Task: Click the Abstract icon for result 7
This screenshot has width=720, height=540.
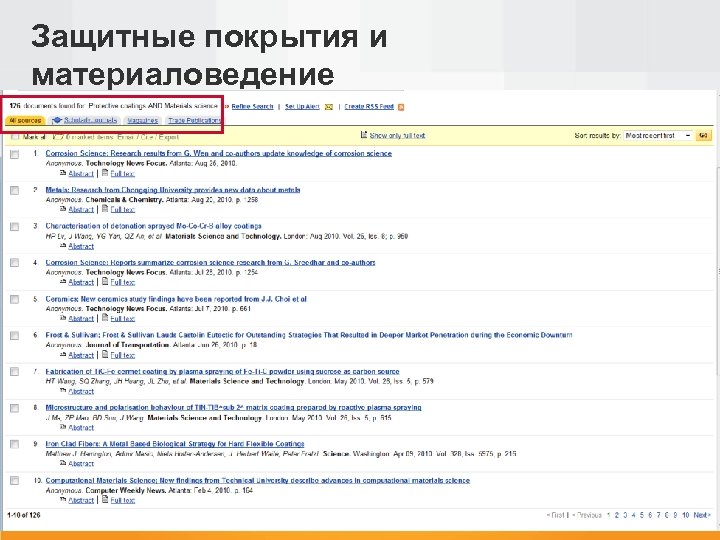Action: pos(63,391)
